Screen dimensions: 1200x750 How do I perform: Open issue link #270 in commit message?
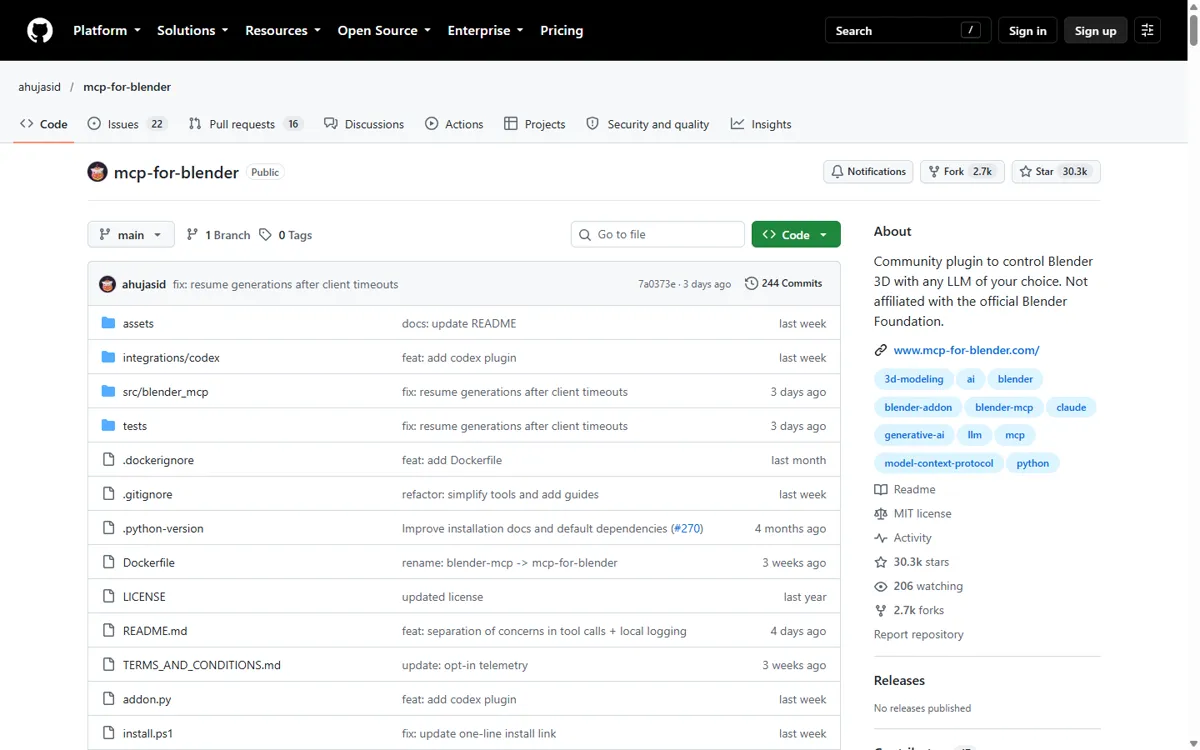pos(687,528)
